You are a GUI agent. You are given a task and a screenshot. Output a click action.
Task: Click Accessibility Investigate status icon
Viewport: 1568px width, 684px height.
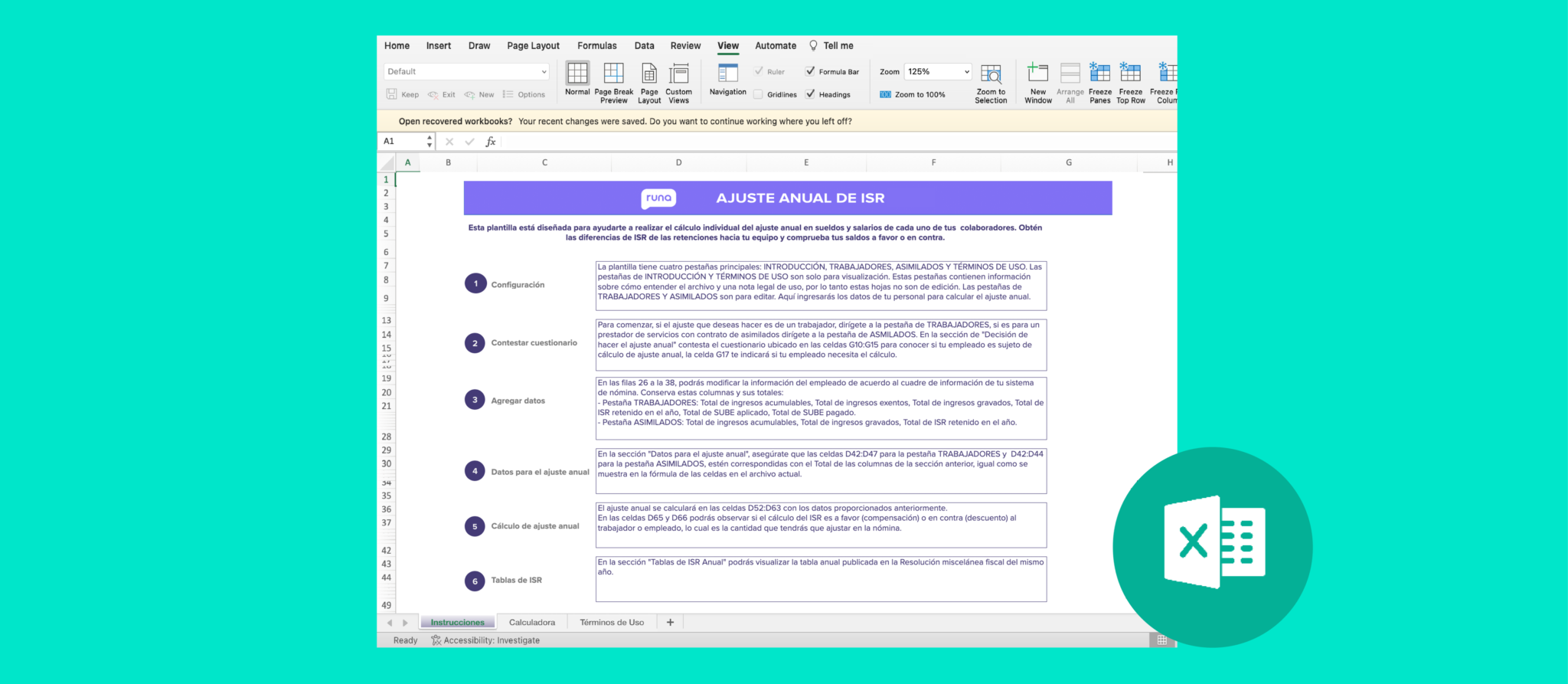pyautogui.click(x=436, y=640)
